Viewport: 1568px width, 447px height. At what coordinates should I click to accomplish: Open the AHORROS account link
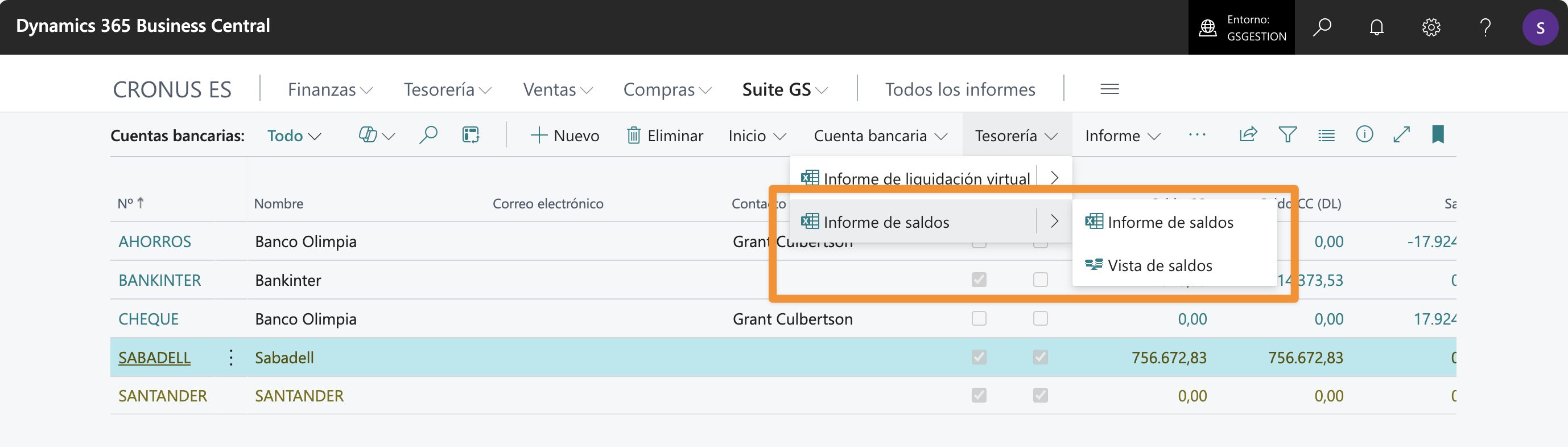[155, 241]
